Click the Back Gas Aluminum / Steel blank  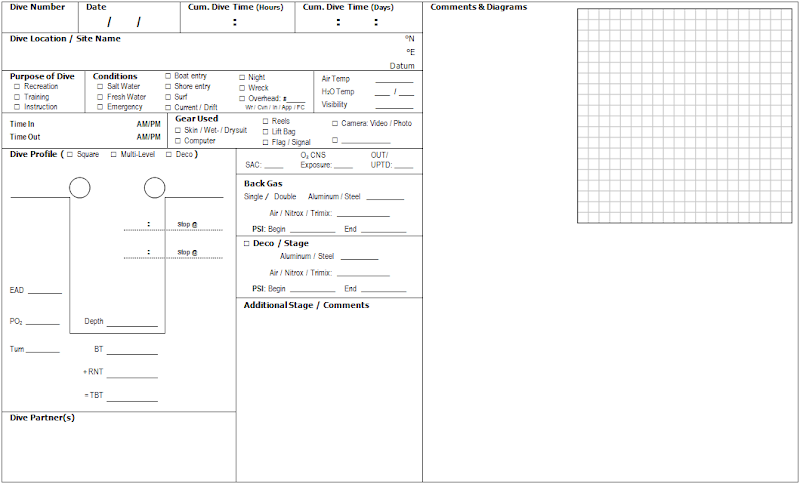(385, 198)
